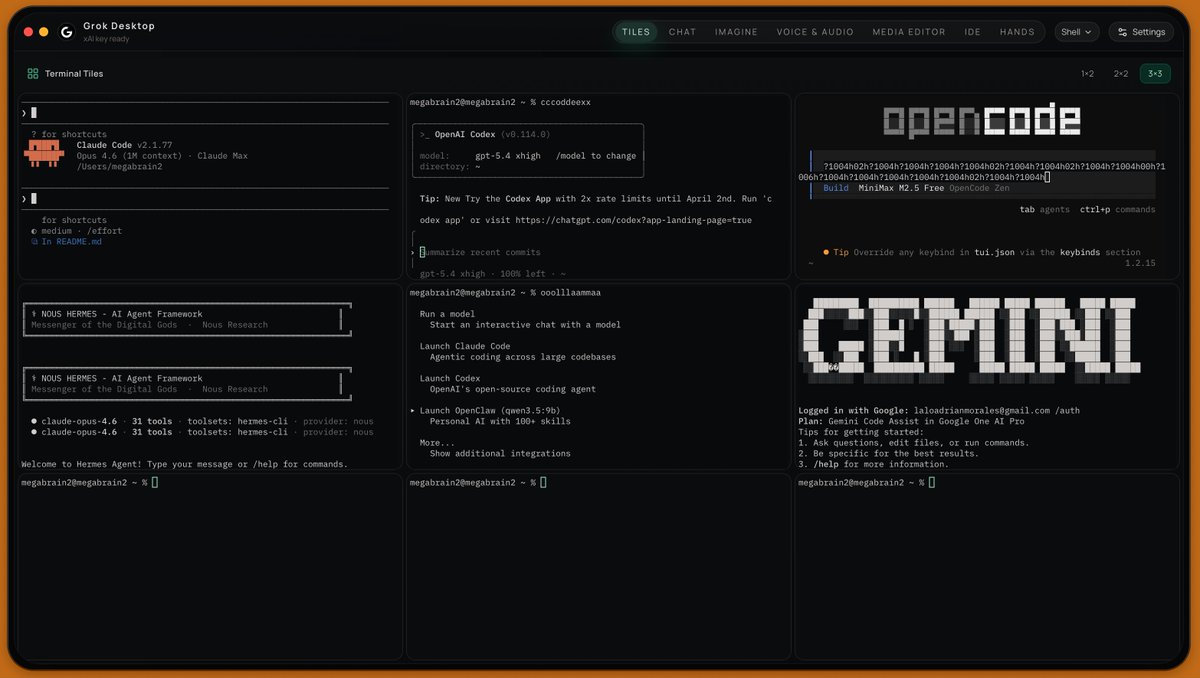Click 'ctrl+p commands' hint in opencode
The width and height of the screenshot is (1200, 678).
coord(1117,210)
